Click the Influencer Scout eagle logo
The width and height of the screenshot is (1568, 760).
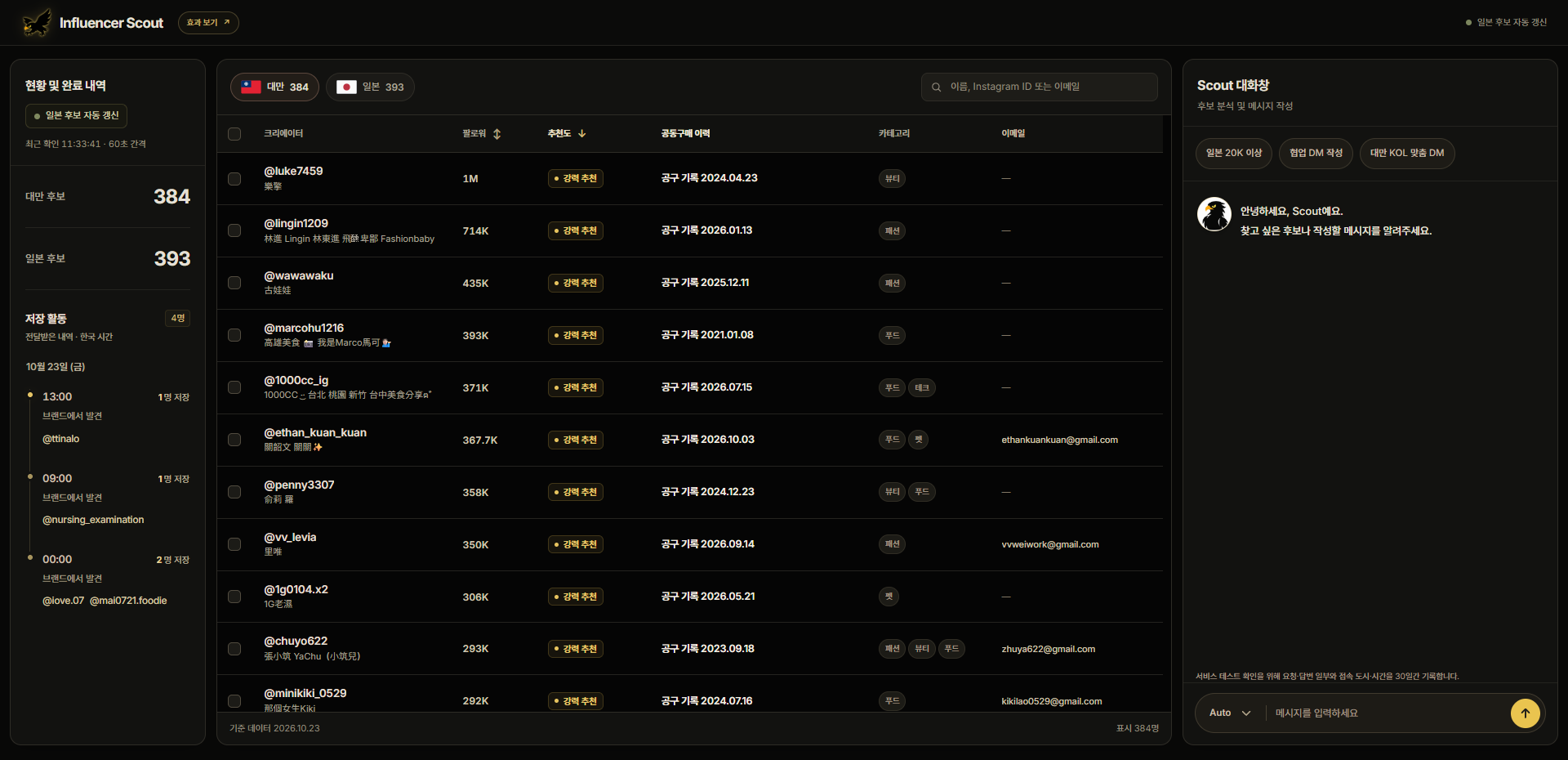(37, 23)
